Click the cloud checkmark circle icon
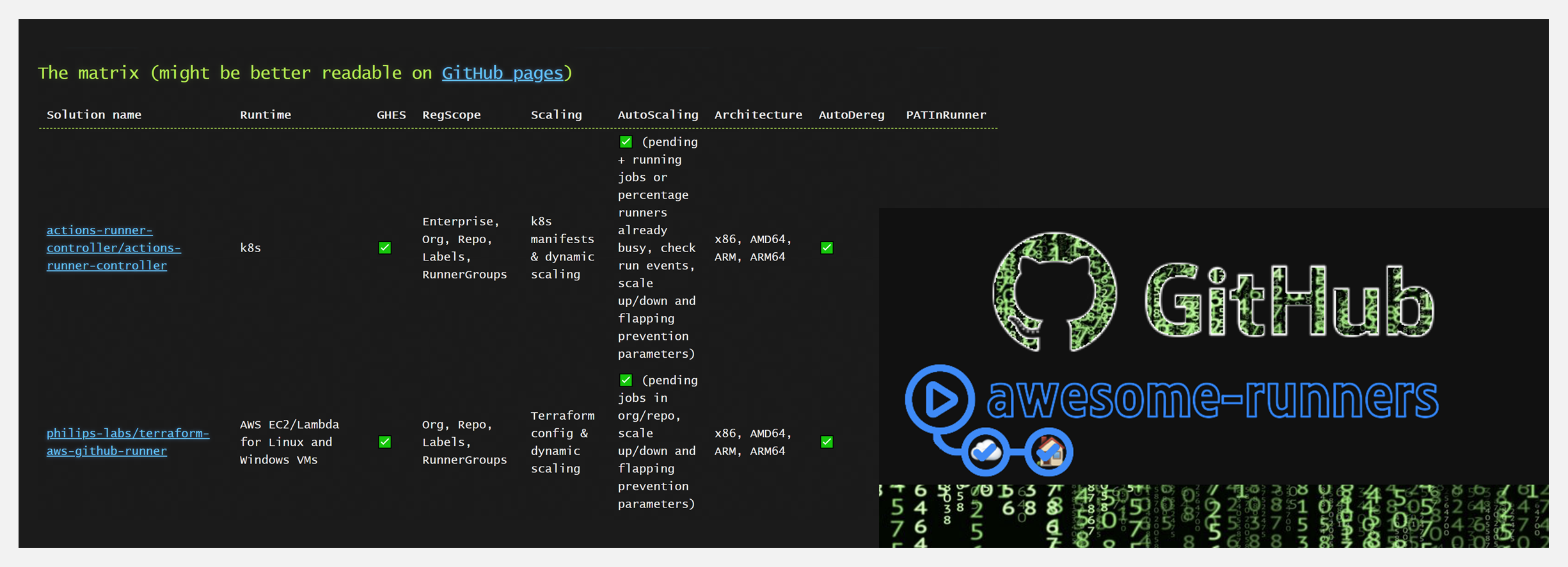The width and height of the screenshot is (1568, 567). click(x=986, y=452)
